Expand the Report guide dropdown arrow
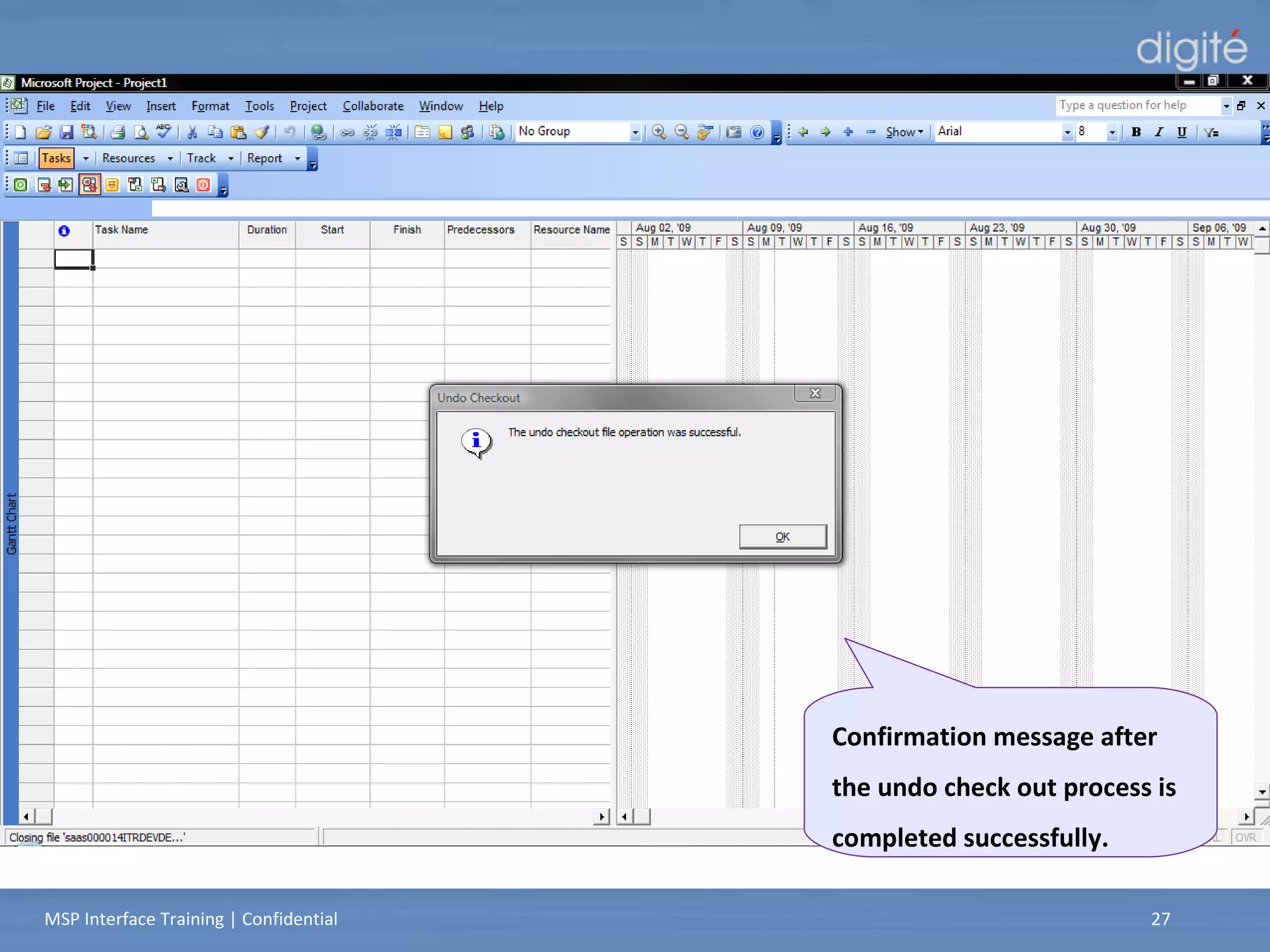1270x952 pixels. click(x=297, y=159)
